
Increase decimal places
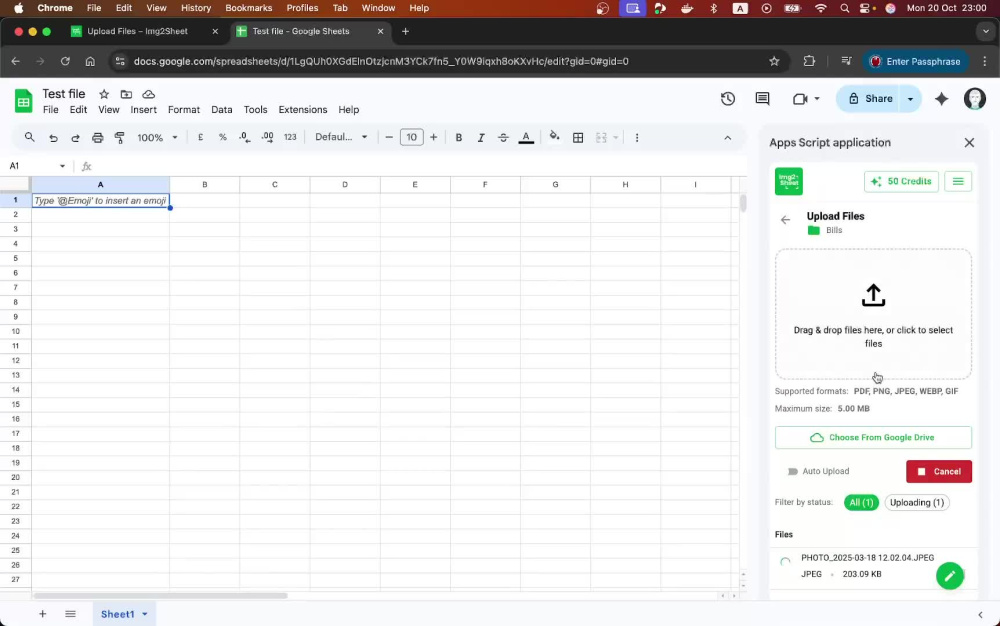pos(267,137)
